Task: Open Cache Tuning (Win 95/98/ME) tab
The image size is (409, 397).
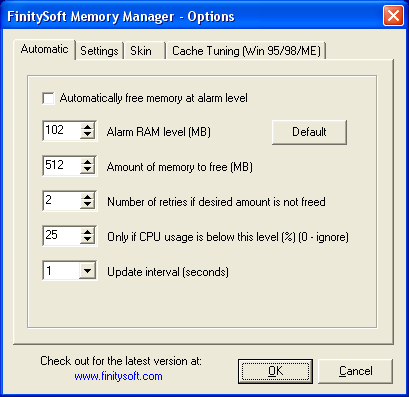Action: coord(246,51)
